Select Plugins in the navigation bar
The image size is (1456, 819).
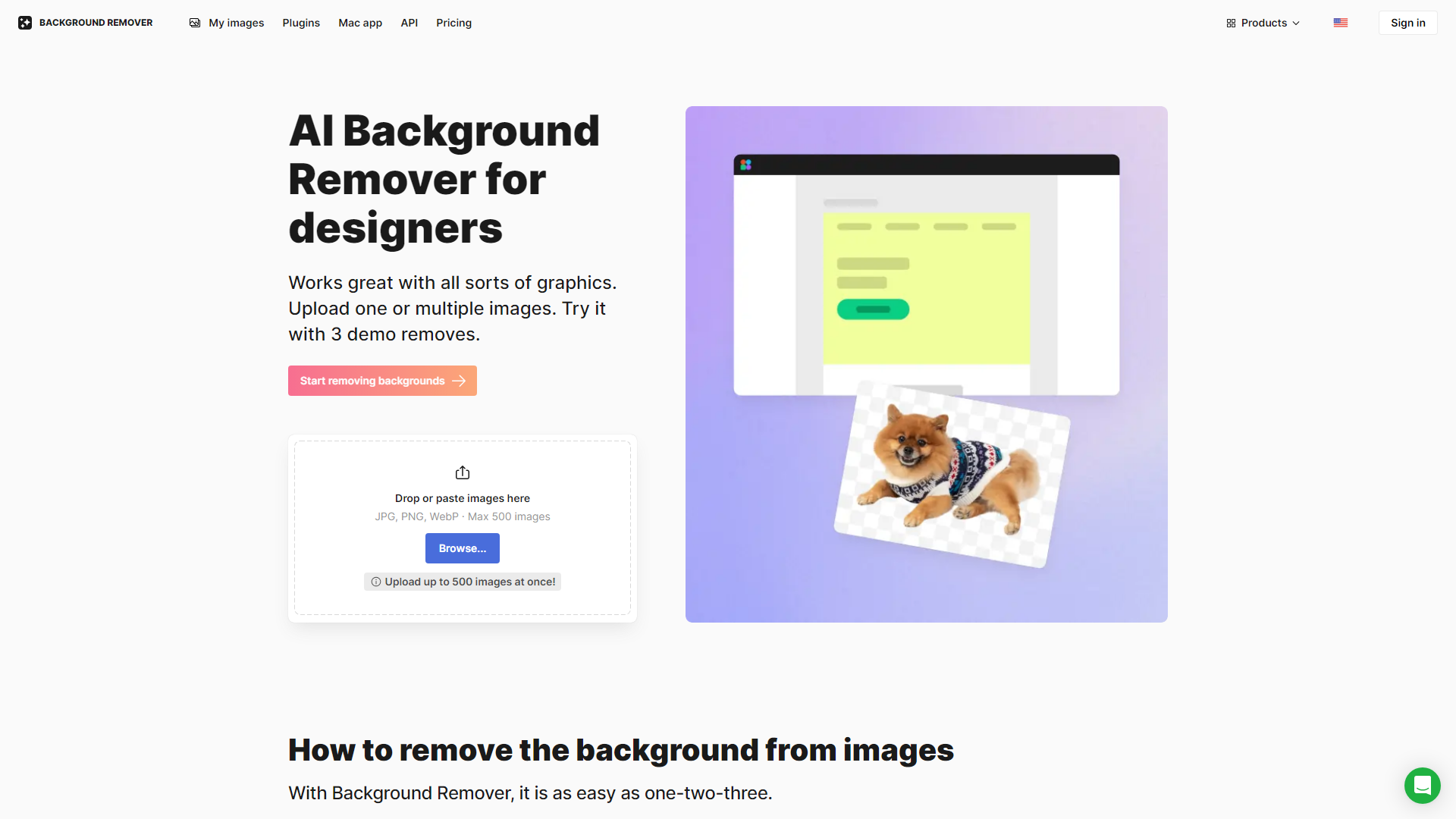coord(300,23)
